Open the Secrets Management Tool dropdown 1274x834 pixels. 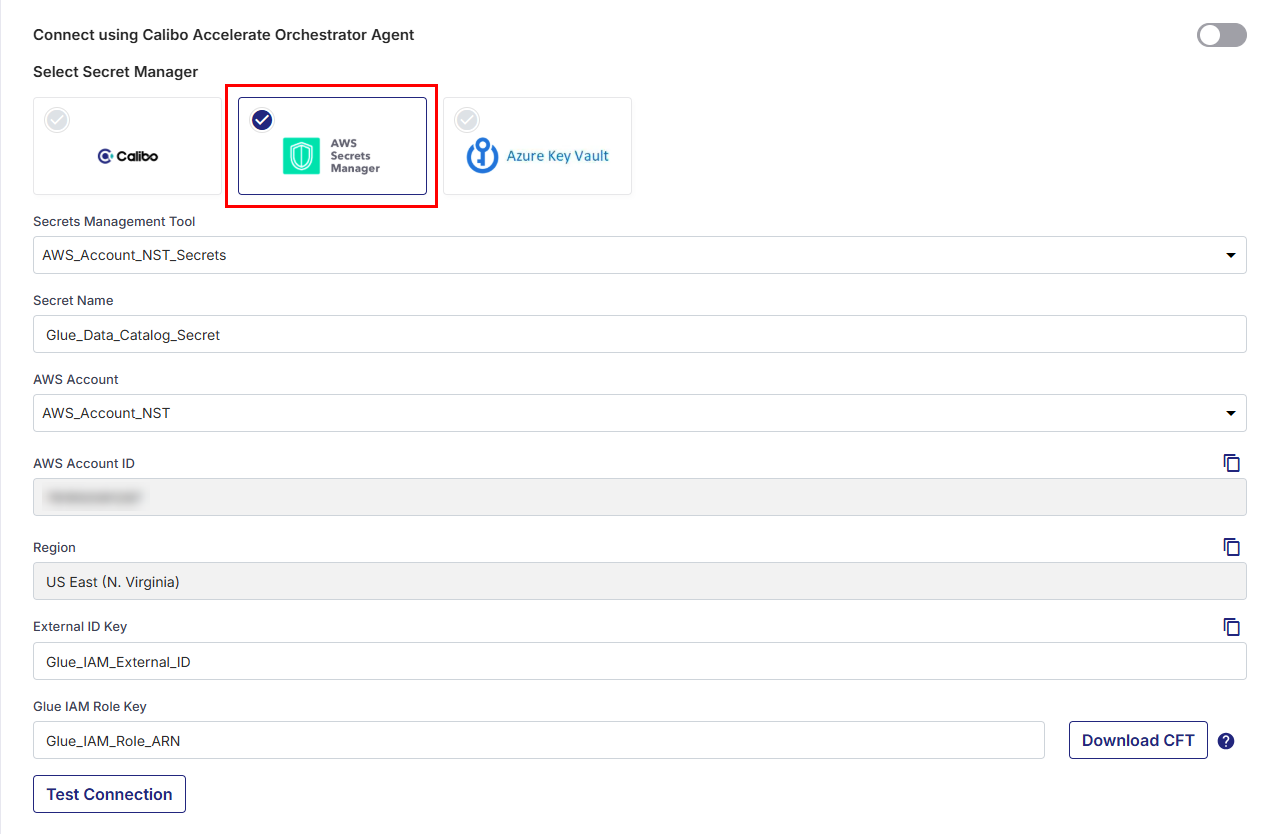640,255
